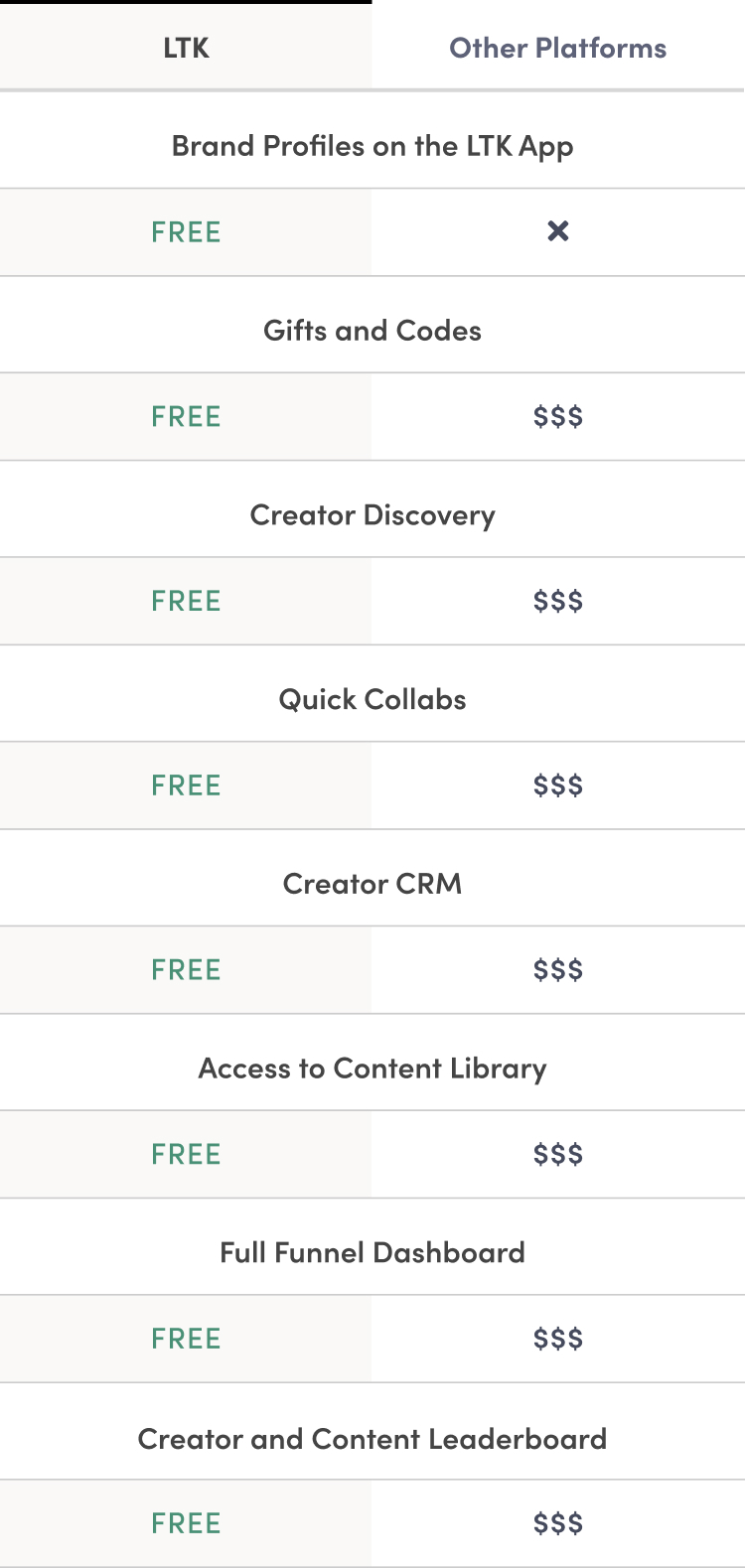The width and height of the screenshot is (745, 1568).
Task: Select the $$$ price under Gifts and Codes
Action: pos(558,417)
